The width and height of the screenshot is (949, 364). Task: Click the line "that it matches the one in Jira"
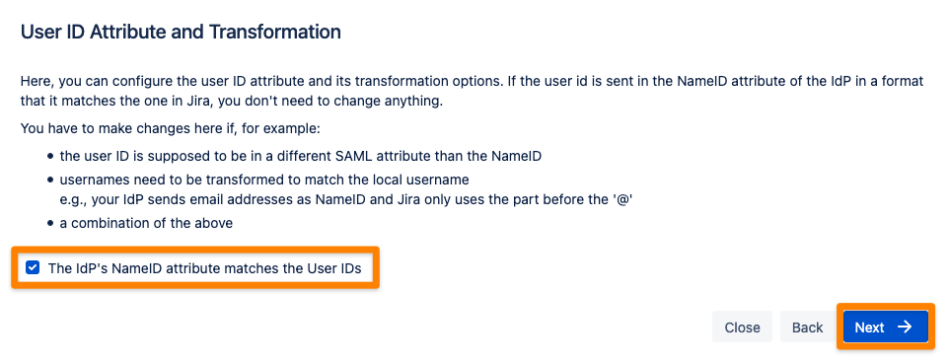pyautogui.click(x=232, y=101)
